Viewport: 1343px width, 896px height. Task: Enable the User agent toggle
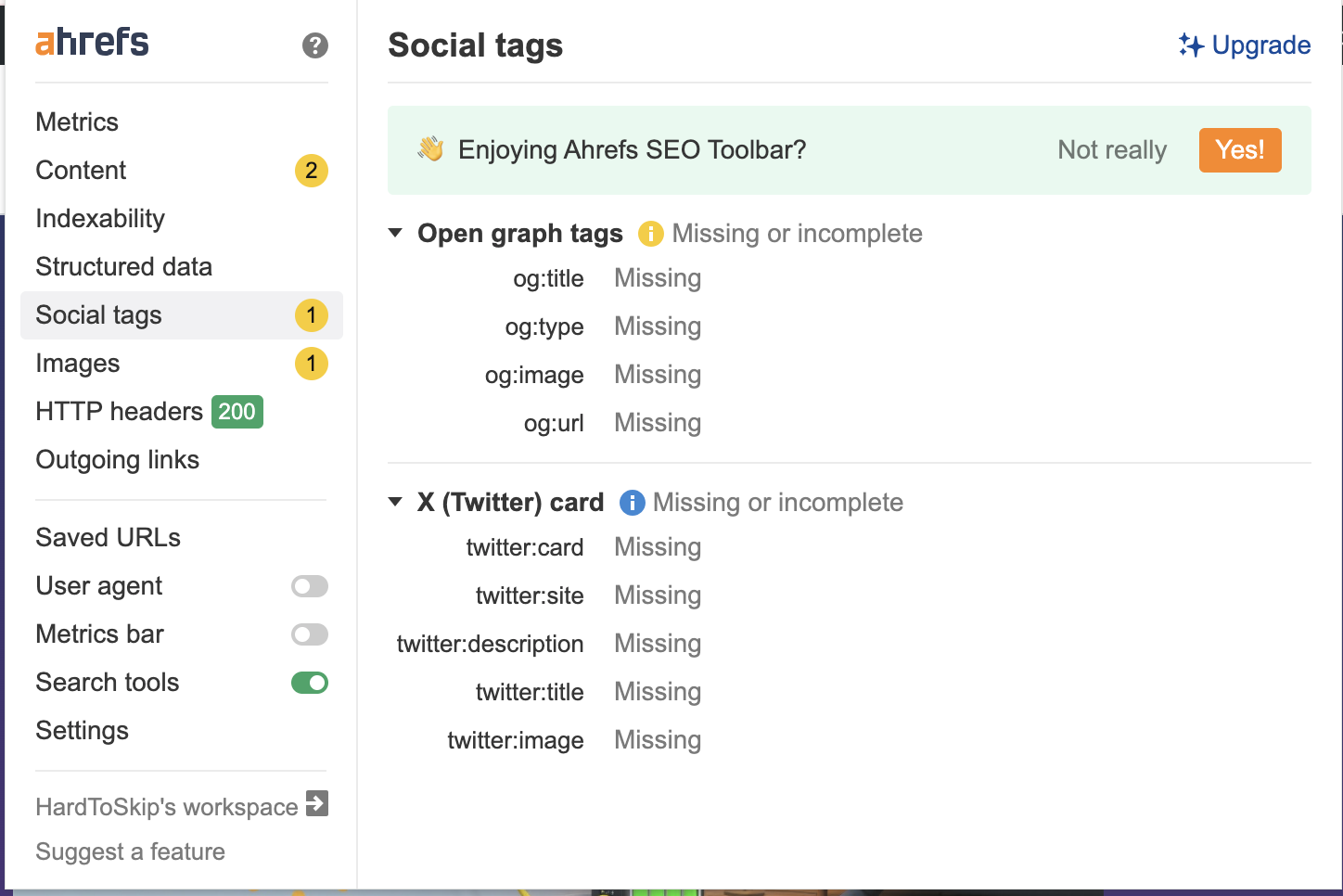point(309,586)
